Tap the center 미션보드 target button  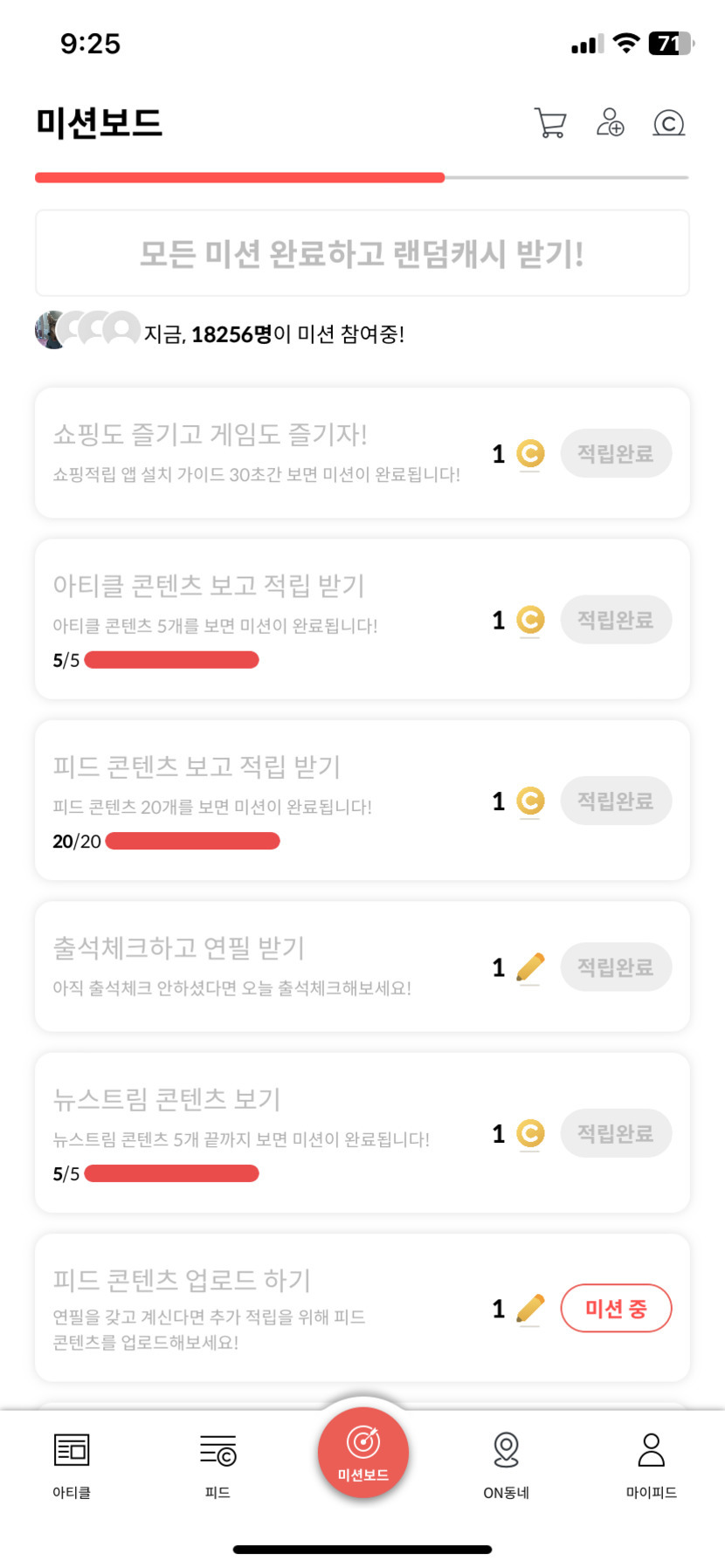point(363,1452)
